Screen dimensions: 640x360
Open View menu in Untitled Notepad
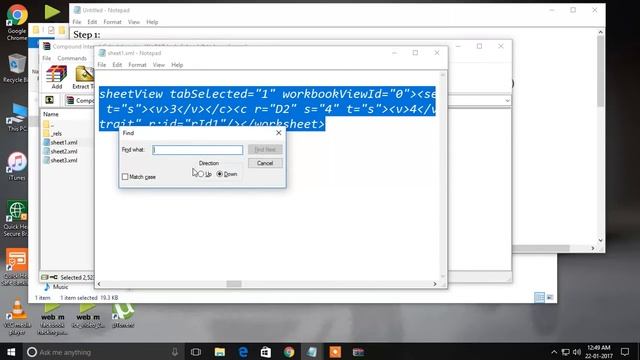pyautogui.click(x=134, y=22)
